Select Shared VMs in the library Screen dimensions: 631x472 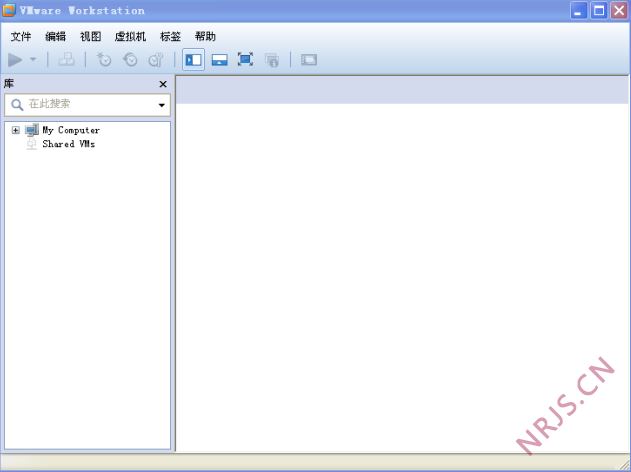[69, 144]
